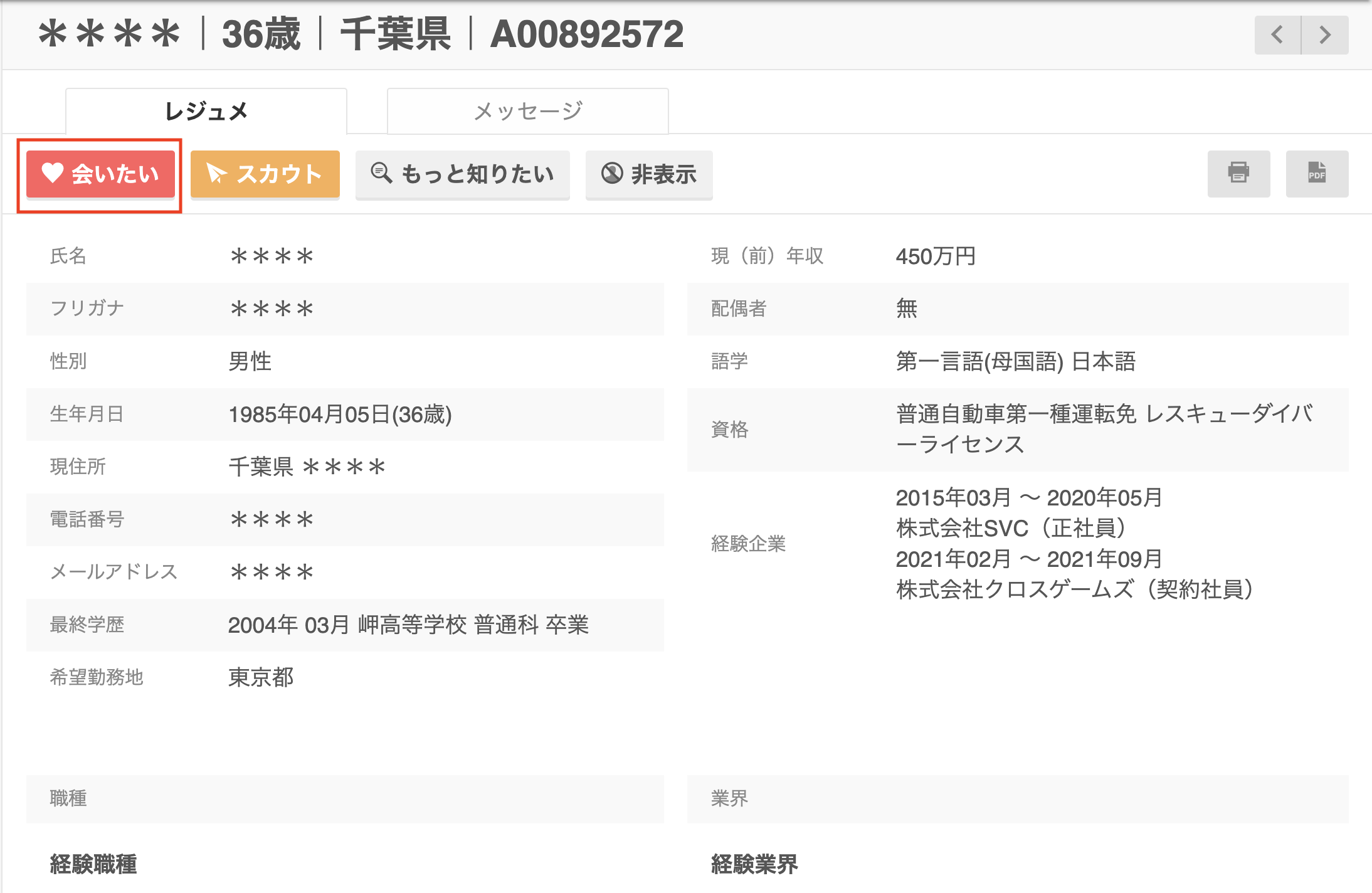This screenshot has height=893, width=1372.
Task: Select the レジュメ tab
Action: point(206,111)
